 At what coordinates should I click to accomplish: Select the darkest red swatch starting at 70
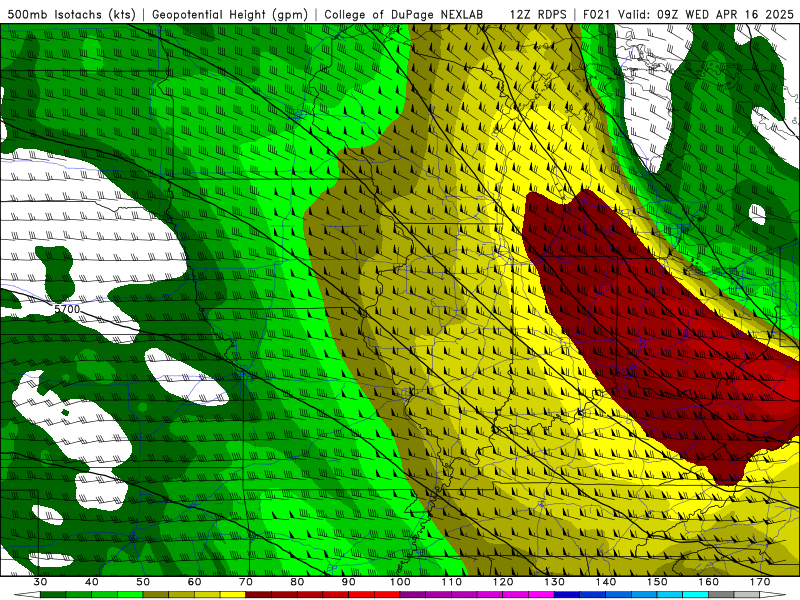pyautogui.click(x=259, y=594)
